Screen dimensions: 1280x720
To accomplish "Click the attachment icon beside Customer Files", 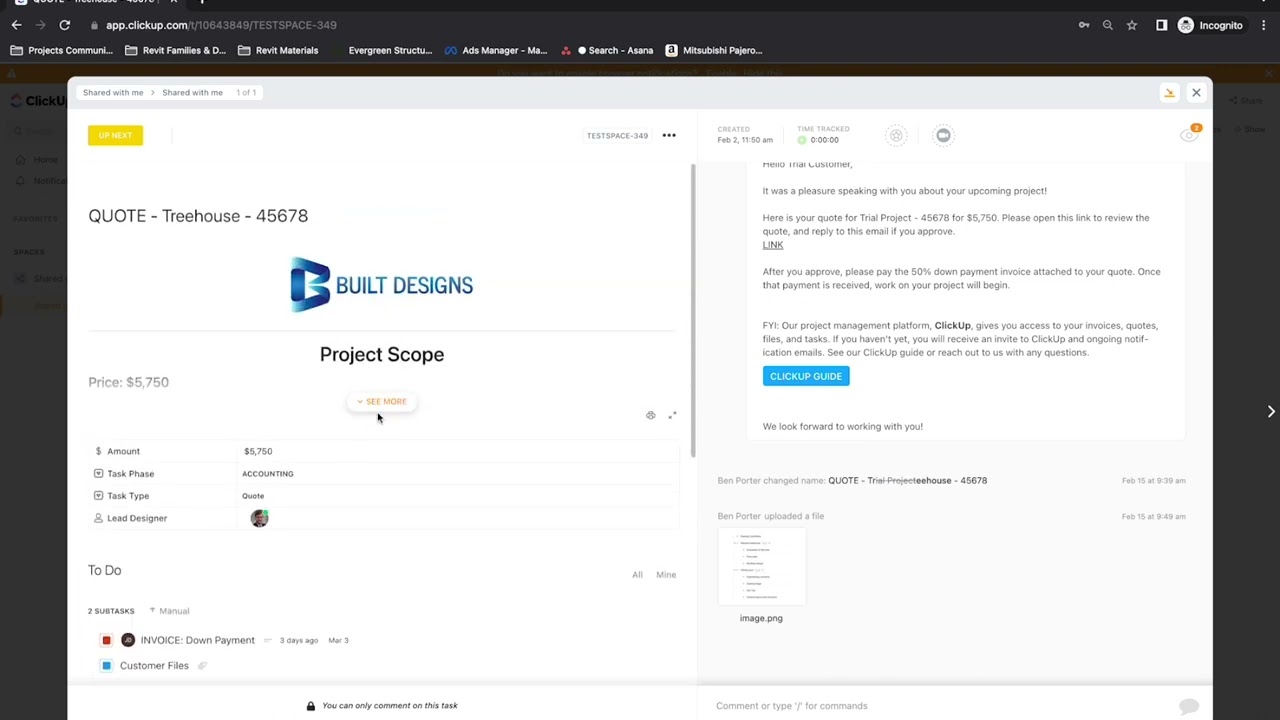I will (x=202, y=665).
